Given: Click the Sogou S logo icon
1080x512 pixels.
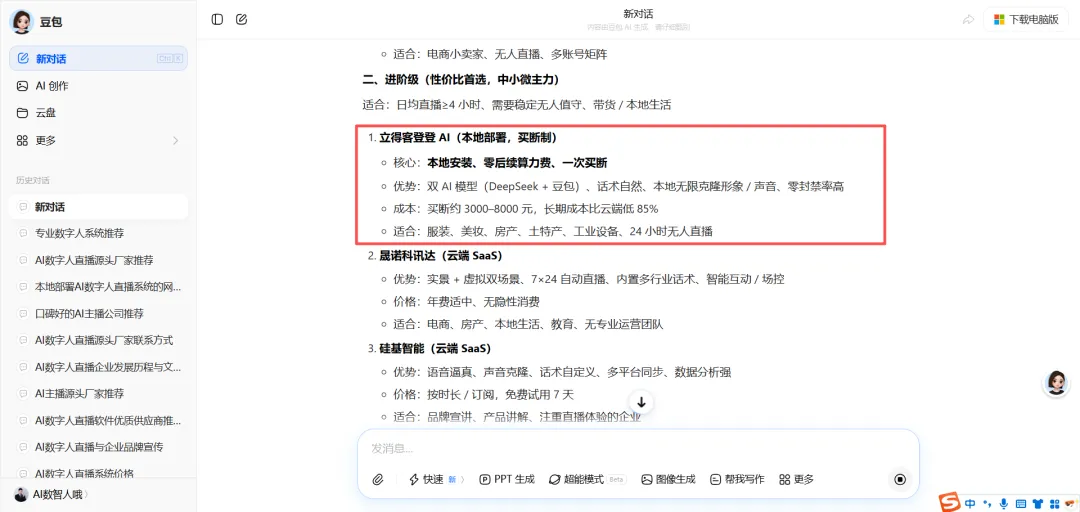Looking at the screenshot, I should pyautogui.click(x=951, y=502).
